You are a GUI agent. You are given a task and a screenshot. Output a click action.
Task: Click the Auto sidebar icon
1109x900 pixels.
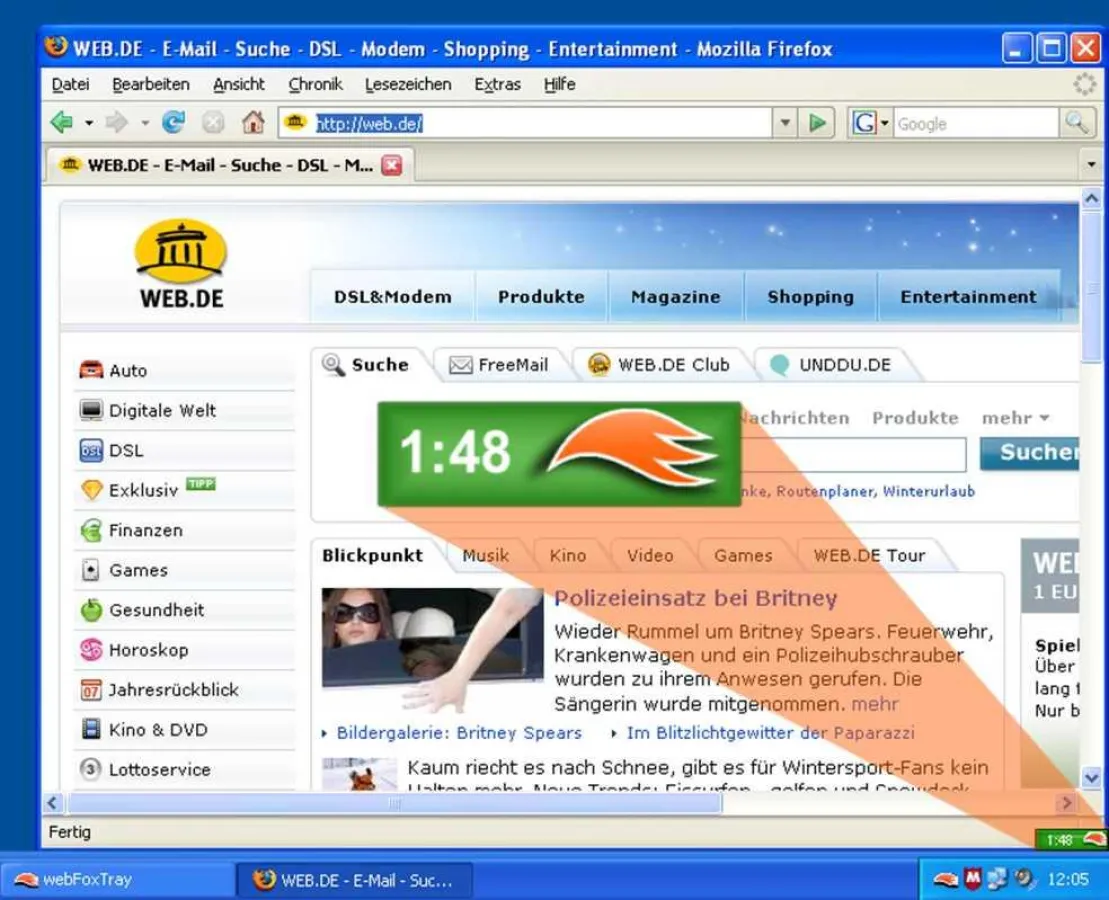(x=91, y=369)
